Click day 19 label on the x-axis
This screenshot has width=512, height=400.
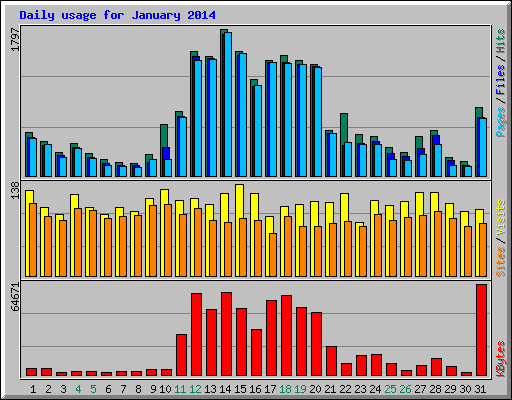point(300,389)
